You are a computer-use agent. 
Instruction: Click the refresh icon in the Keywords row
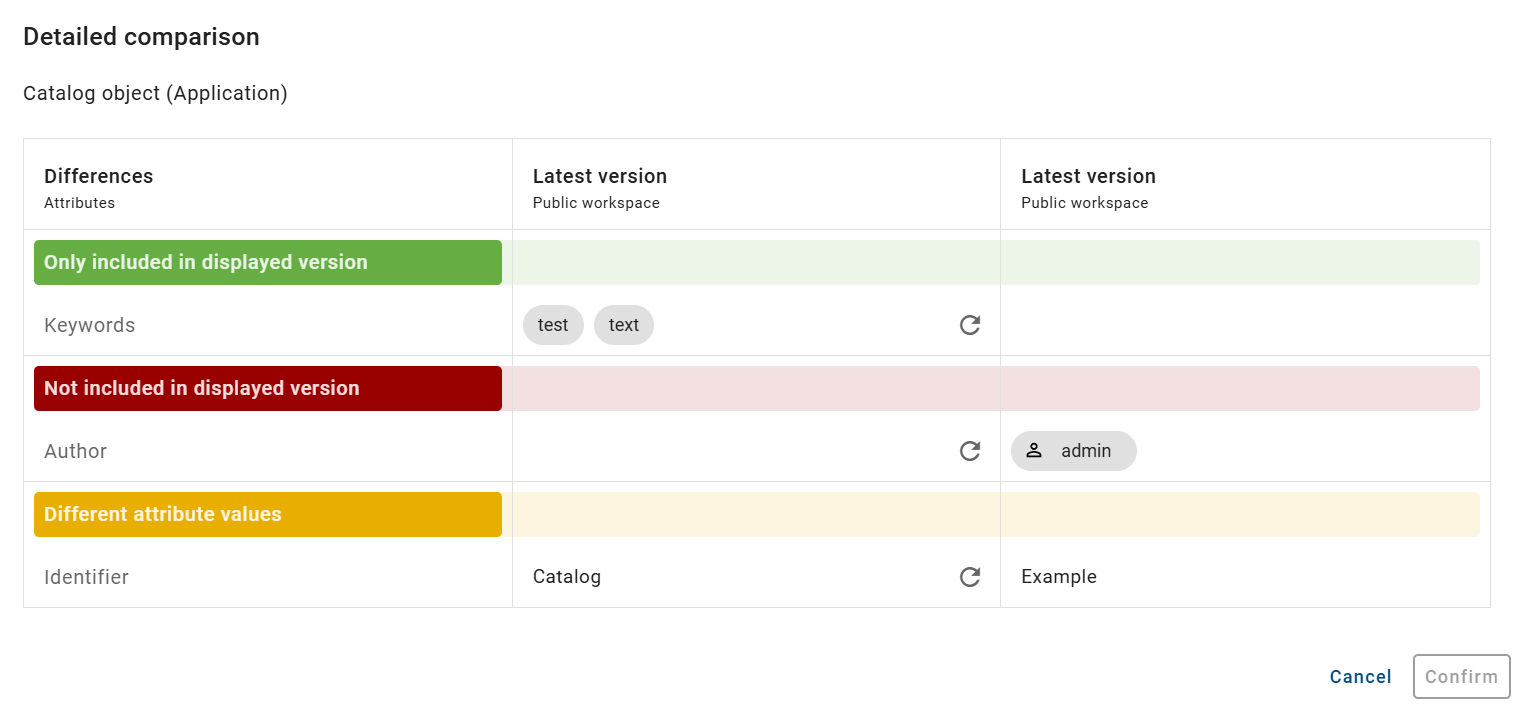point(969,324)
